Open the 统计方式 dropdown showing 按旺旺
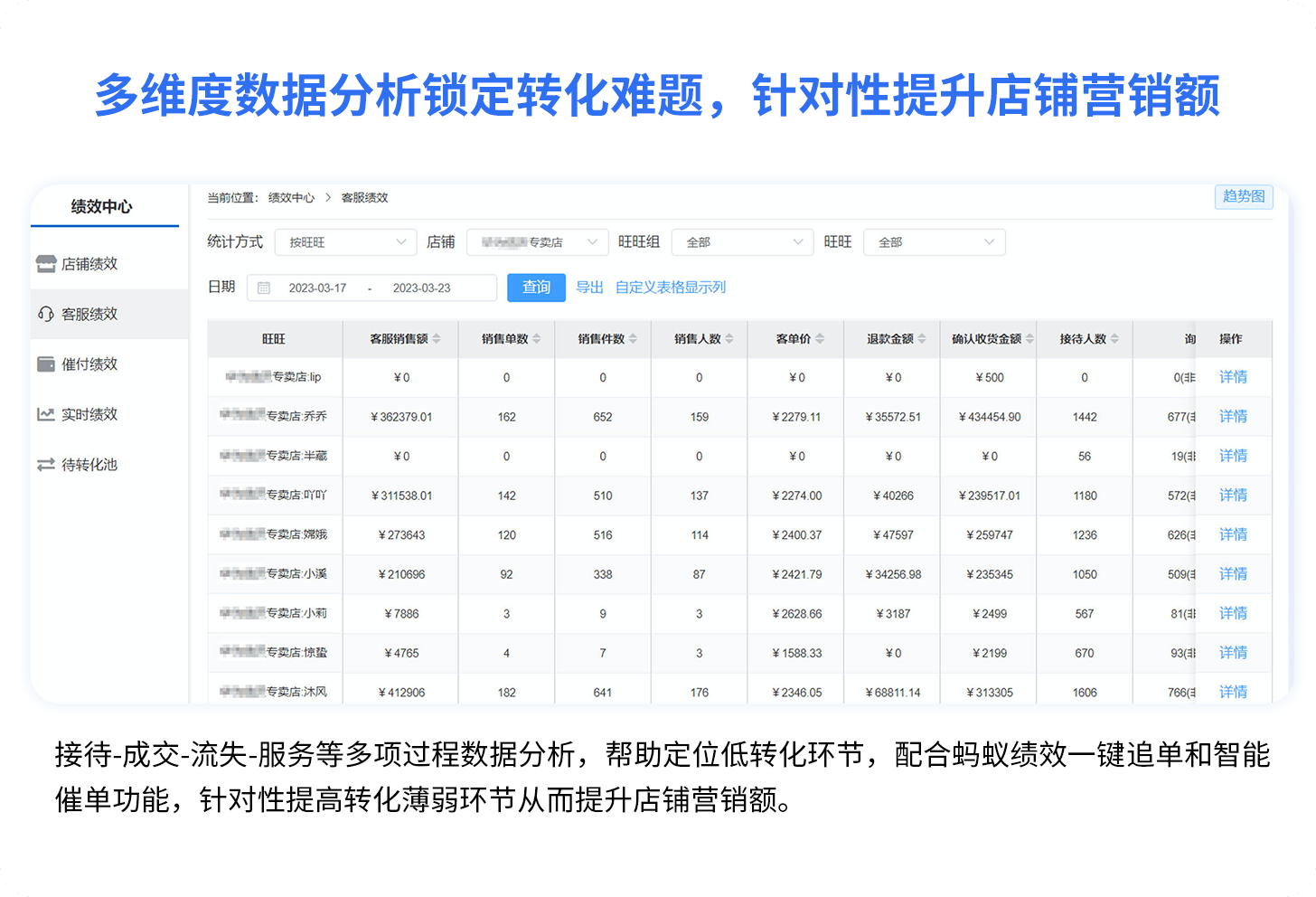This screenshot has height=897, width=1316. click(345, 242)
